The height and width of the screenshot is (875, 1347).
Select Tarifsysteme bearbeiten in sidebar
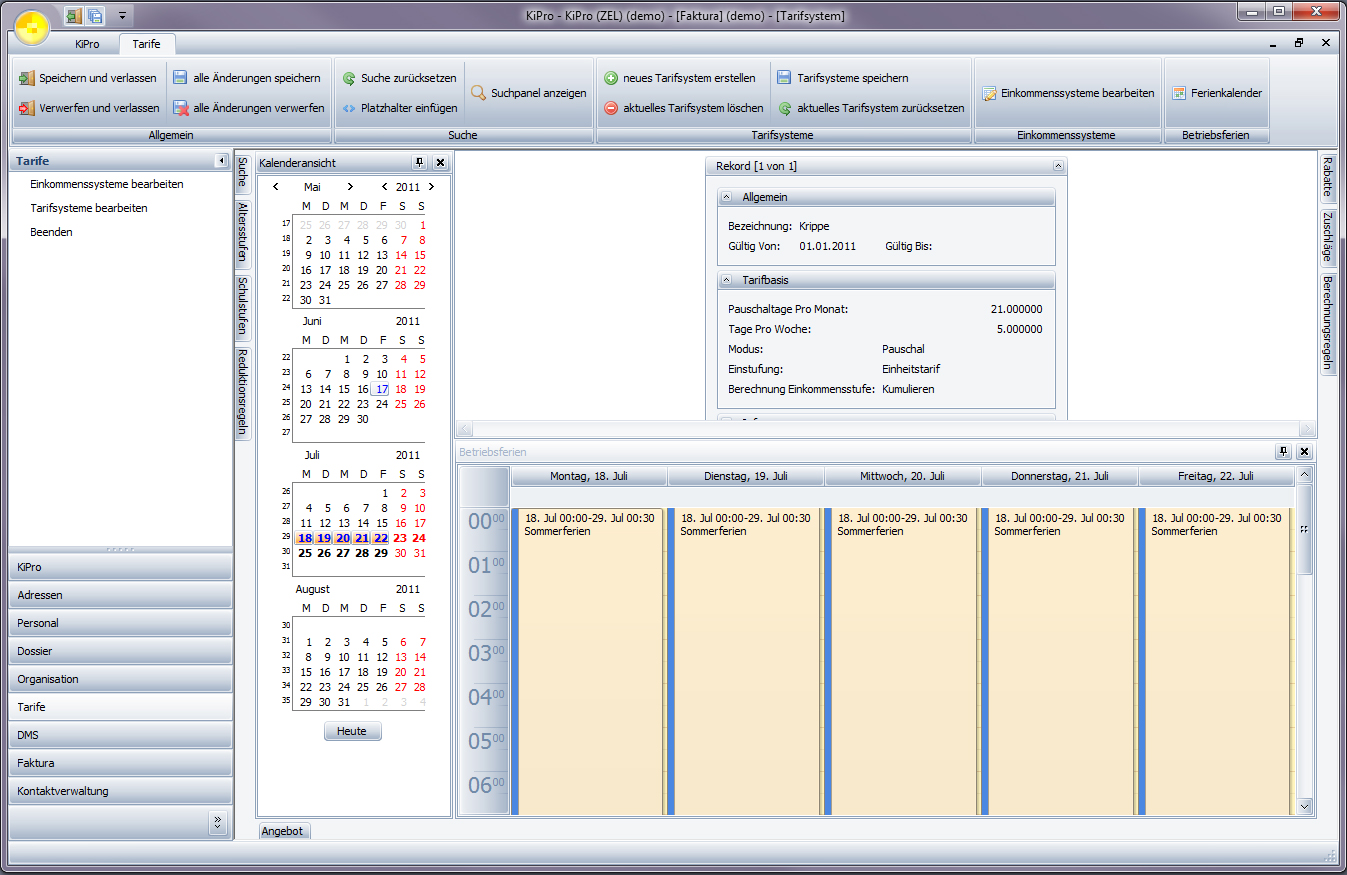[x=89, y=208]
